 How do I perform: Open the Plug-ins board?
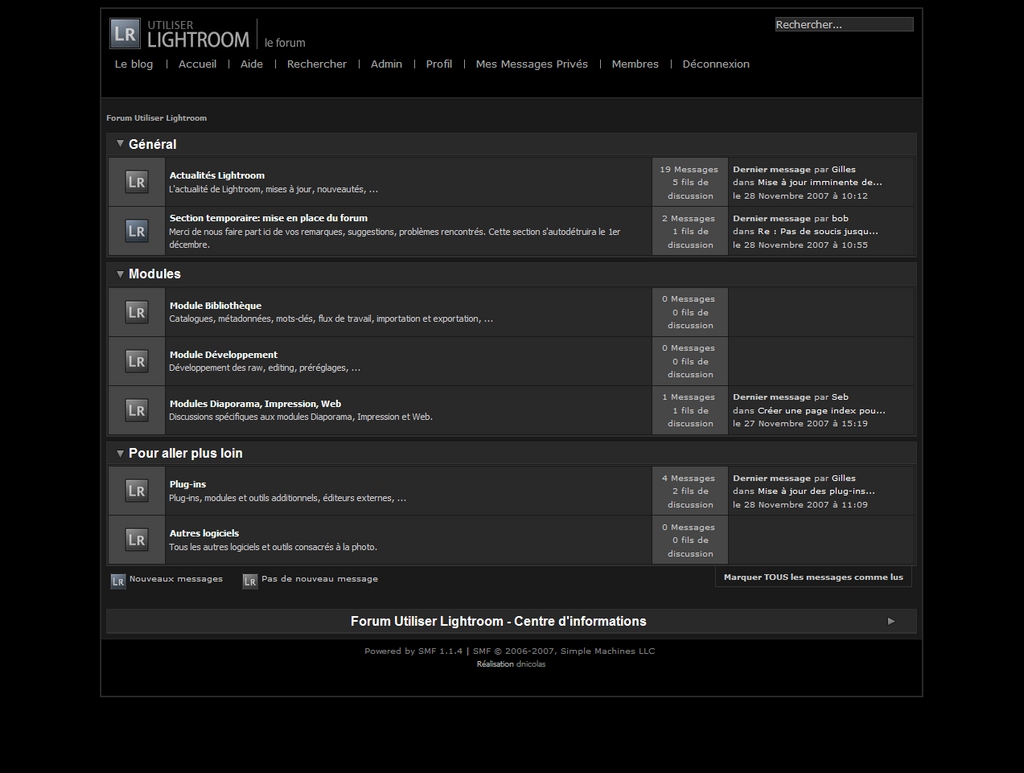point(187,484)
